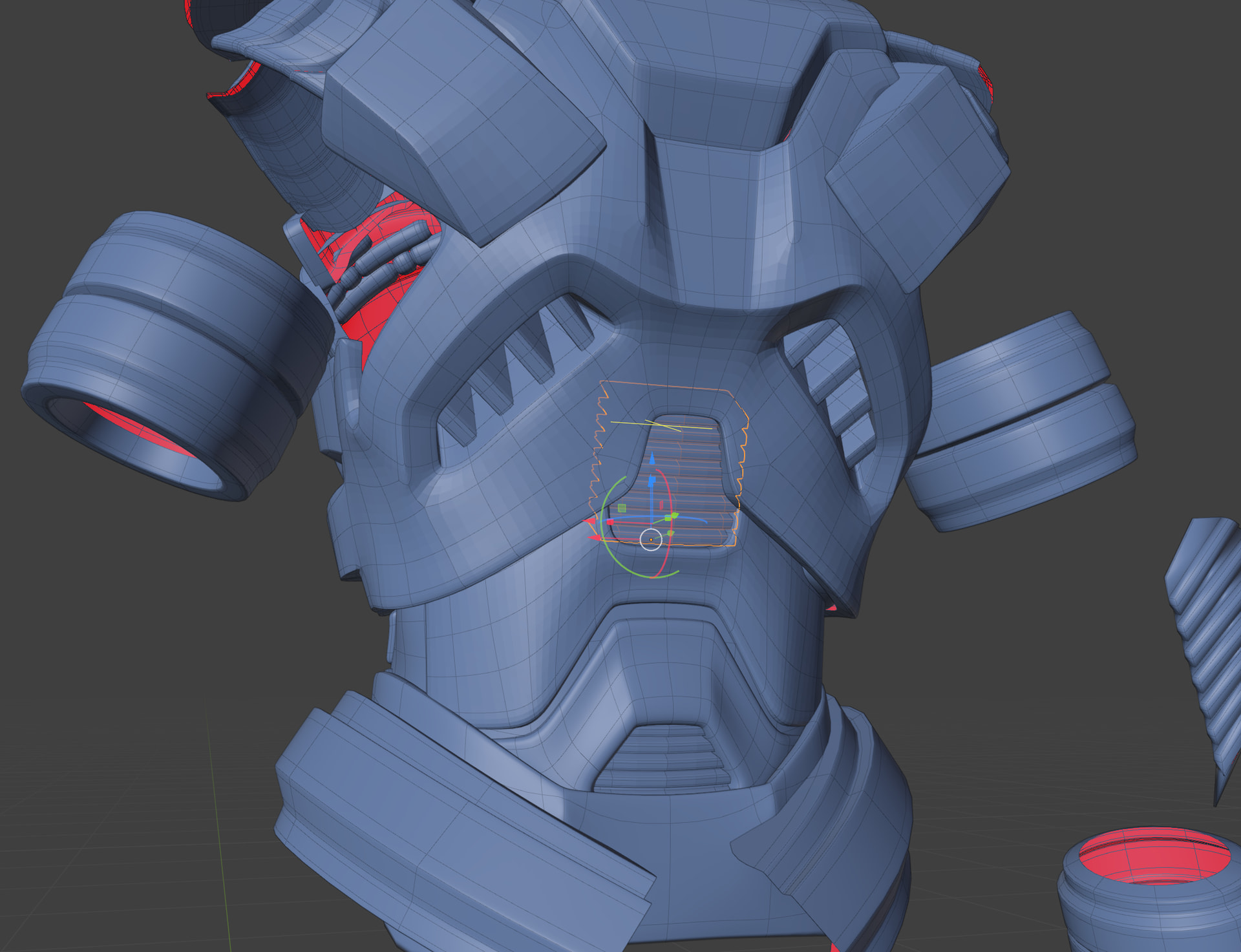Screen dimensions: 1241x952
Task: Click the blue Z-axis scale cube handle
Action: tap(652, 480)
